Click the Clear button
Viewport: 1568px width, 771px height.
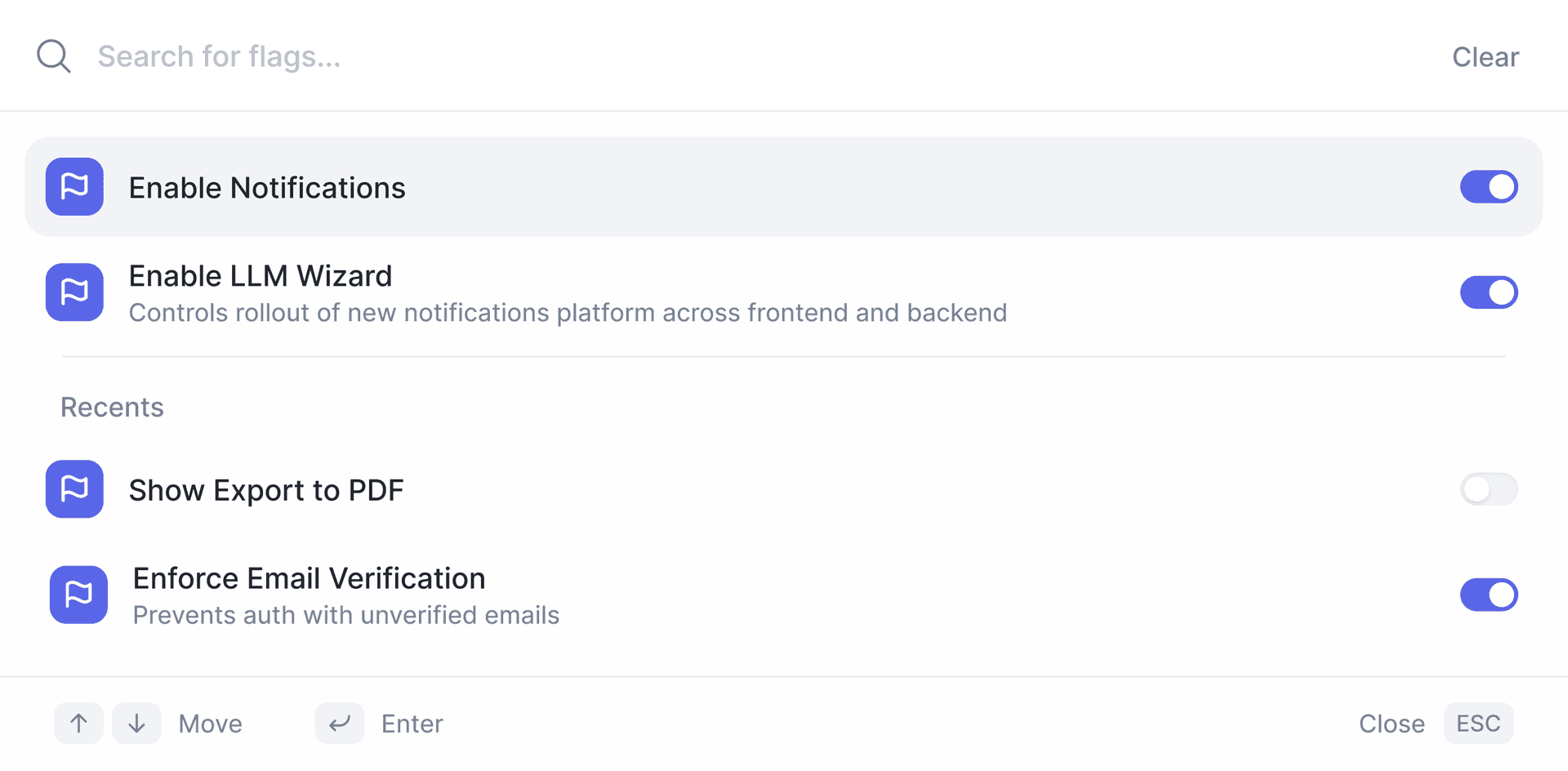pos(1486,57)
